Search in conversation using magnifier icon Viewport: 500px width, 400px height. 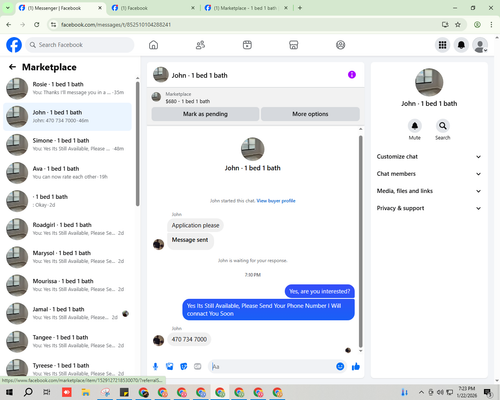tap(443, 126)
